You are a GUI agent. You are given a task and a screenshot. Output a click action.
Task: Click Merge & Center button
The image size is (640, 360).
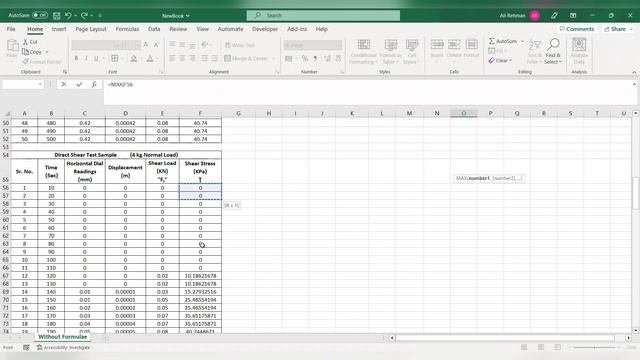pos(246,58)
